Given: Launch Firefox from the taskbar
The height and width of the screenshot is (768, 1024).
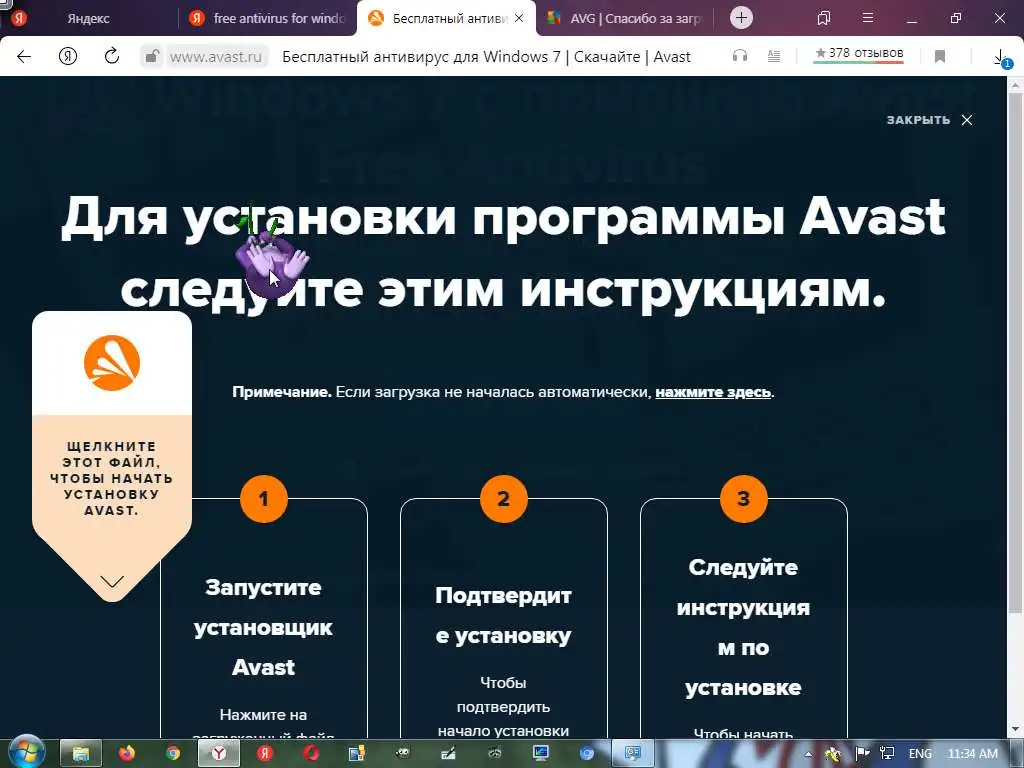Looking at the screenshot, I should click(x=127, y=754).
